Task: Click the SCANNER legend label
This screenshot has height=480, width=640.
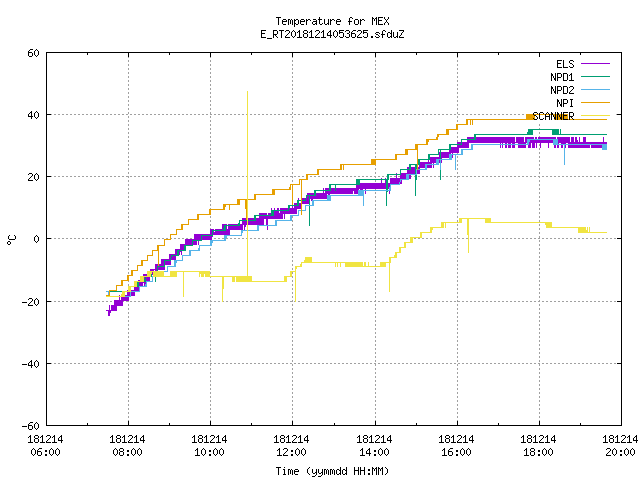Action: point(553,116)
